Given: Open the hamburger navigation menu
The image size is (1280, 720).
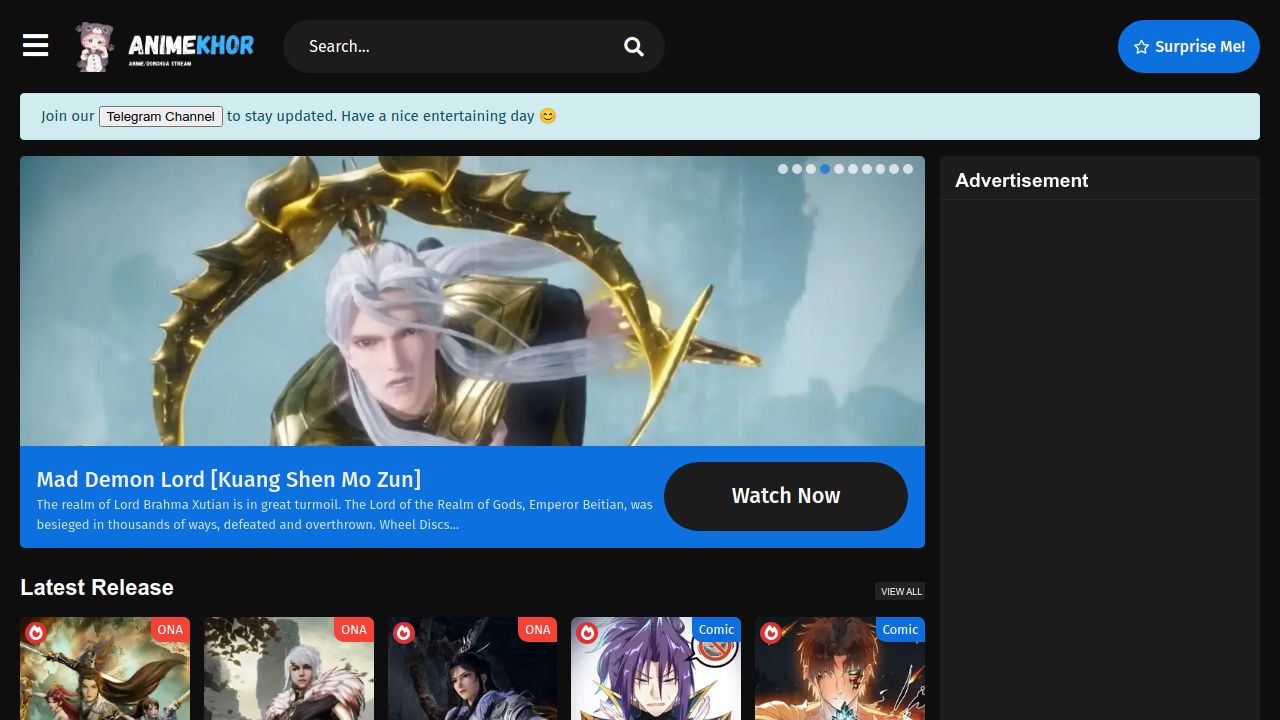Looking at the screenshot, I should (x=36, y=46).
